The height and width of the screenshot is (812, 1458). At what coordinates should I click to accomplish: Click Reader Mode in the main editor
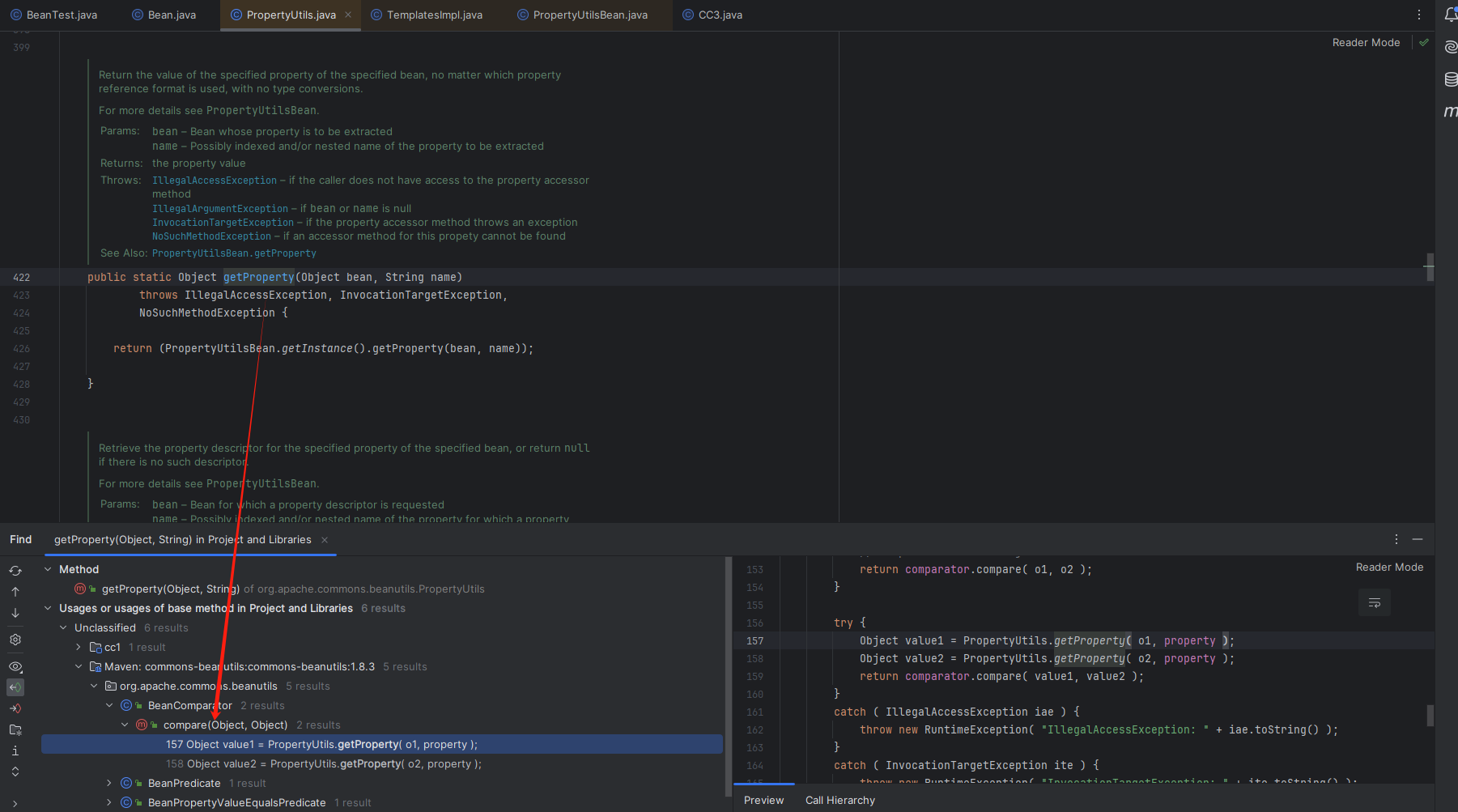(x=1366, y=43)
